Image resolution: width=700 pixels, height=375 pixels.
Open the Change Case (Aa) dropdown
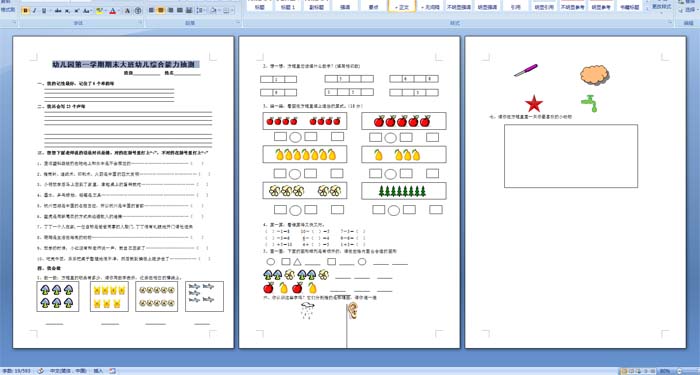[88, 11]
